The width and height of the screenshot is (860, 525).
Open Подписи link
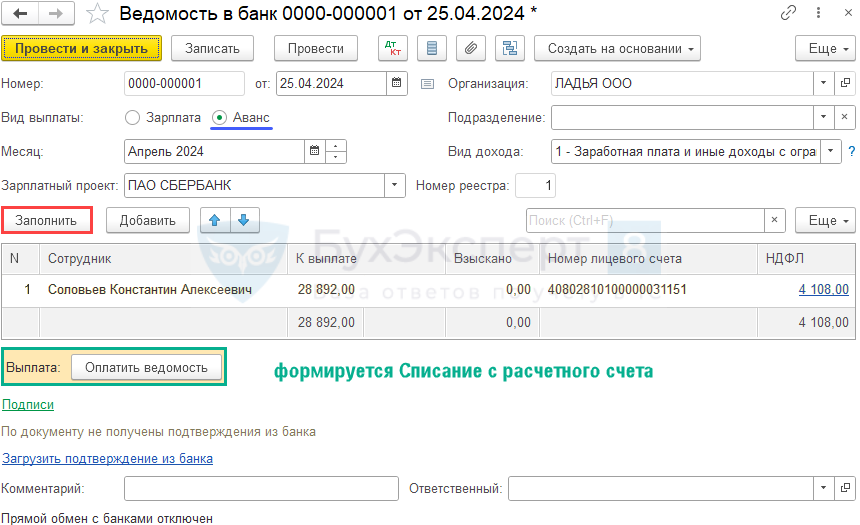(28, 404)
